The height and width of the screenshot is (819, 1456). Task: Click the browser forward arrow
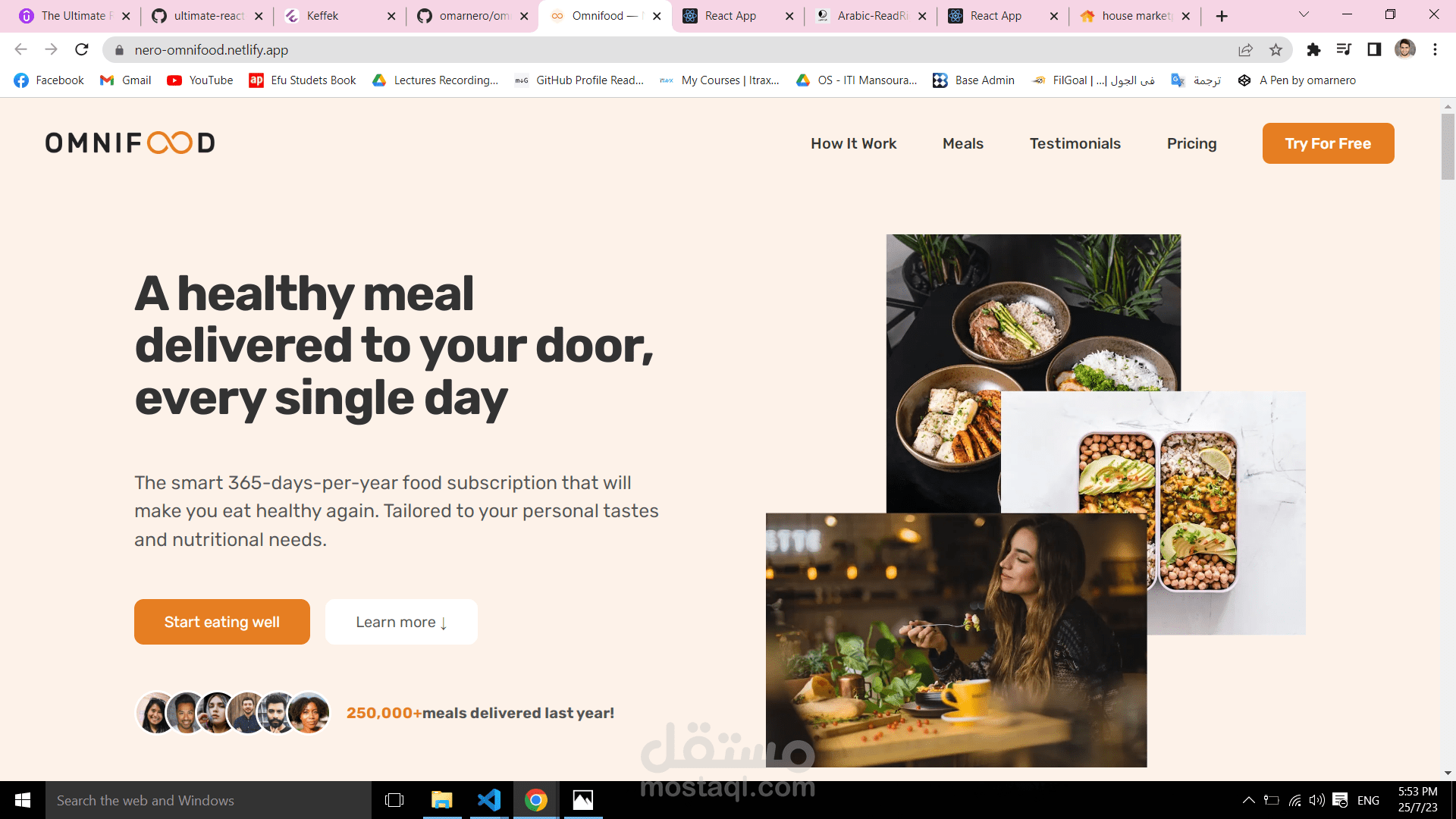coord(51,49)
